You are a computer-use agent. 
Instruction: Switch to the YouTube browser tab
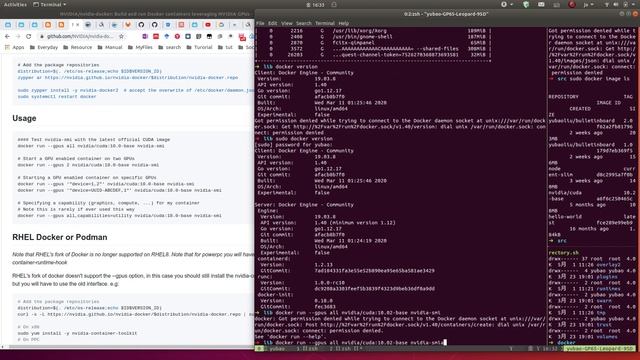(x=208, y=25)
